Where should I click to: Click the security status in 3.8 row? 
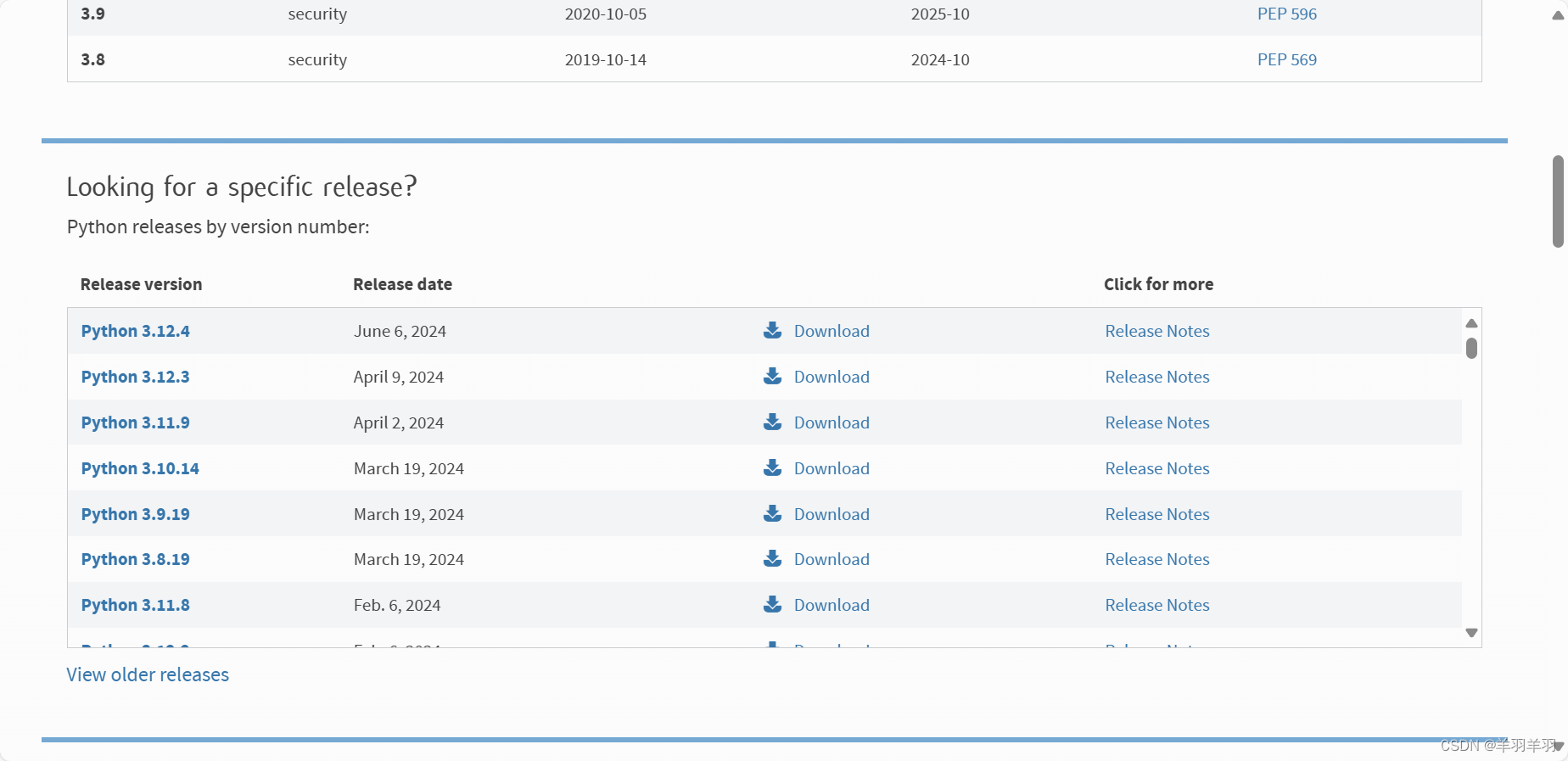pyautogui.click(x=317, y=59)
